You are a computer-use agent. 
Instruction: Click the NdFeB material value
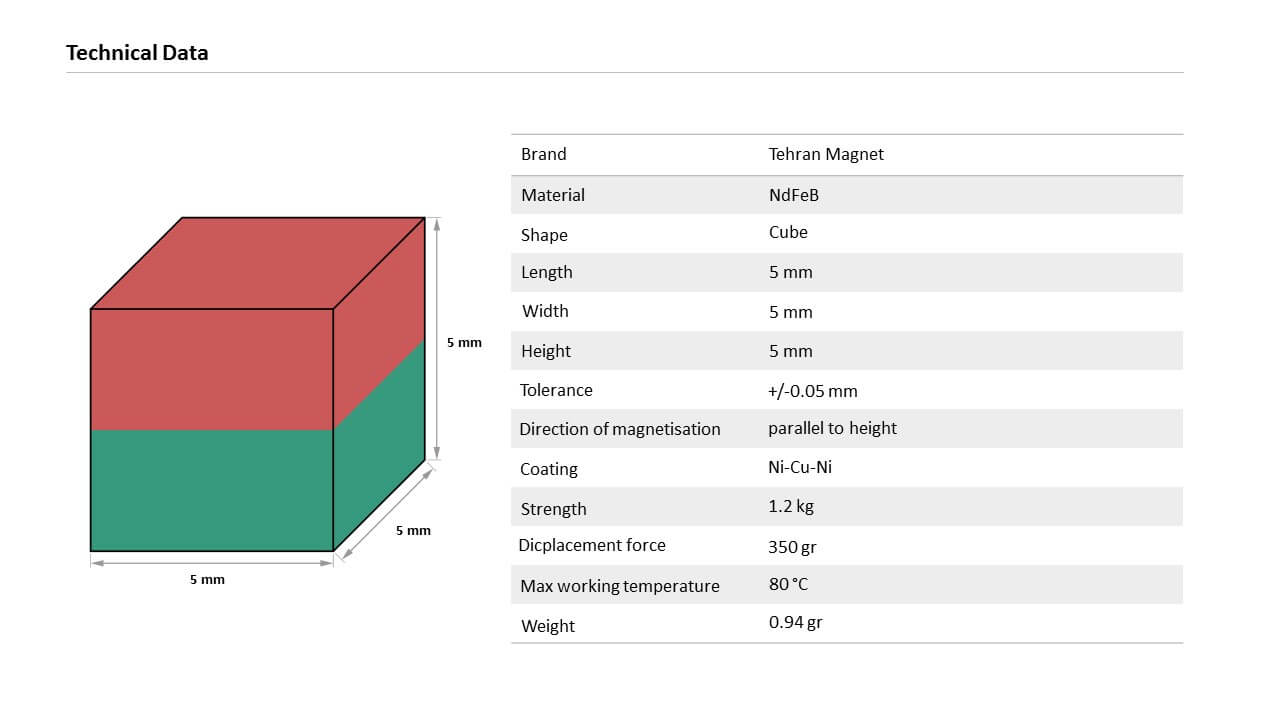tap(793, 195)
